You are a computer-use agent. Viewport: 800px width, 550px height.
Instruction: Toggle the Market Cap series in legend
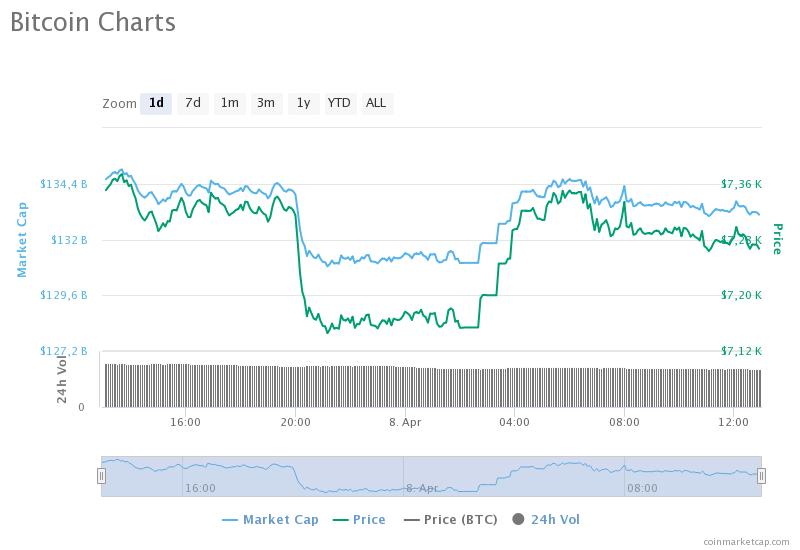coord(270,519)
